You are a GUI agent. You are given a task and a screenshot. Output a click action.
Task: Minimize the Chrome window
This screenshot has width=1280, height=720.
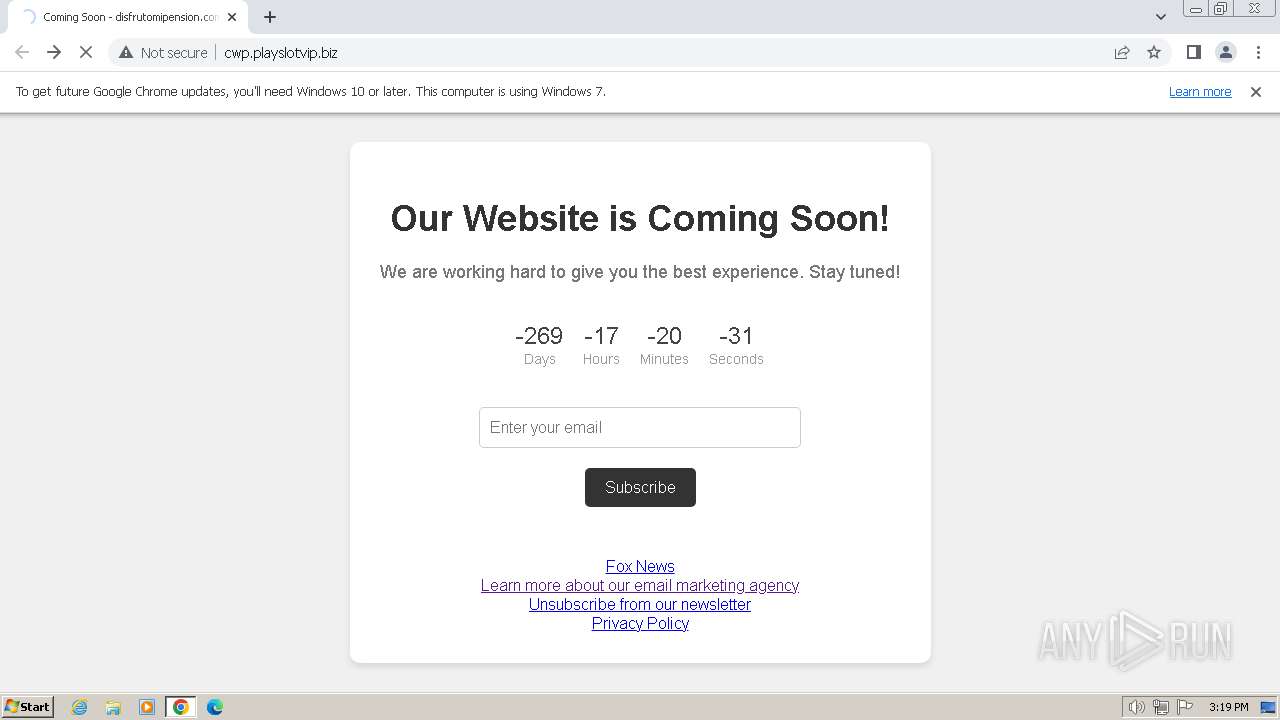click(1196, 9)
